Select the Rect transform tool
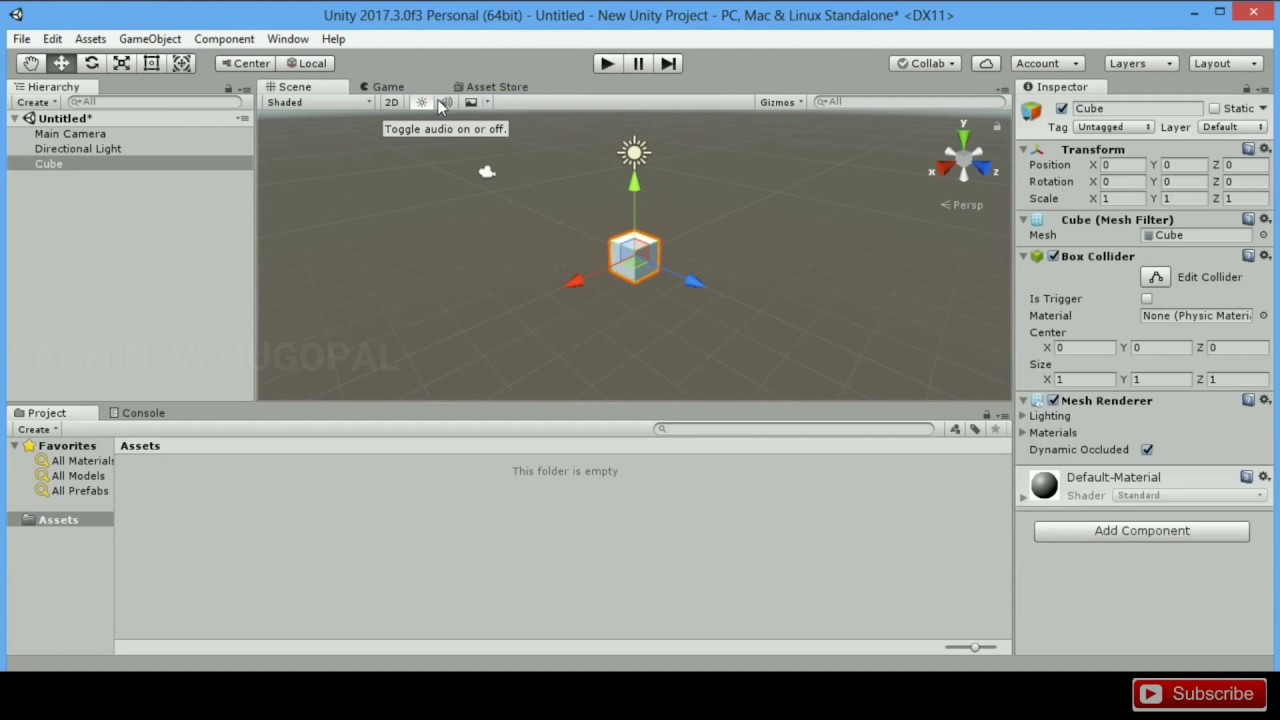The image size is (1280, 720). [x=151, y=63]
